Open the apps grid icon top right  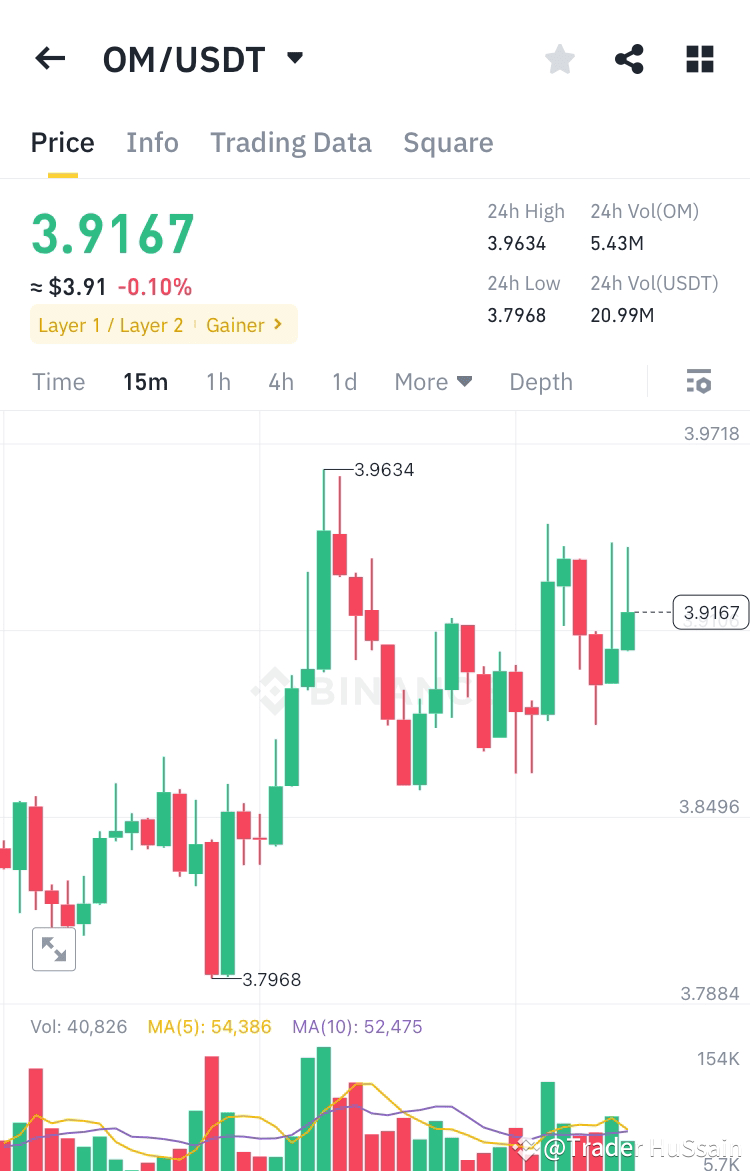pos(699,58)
